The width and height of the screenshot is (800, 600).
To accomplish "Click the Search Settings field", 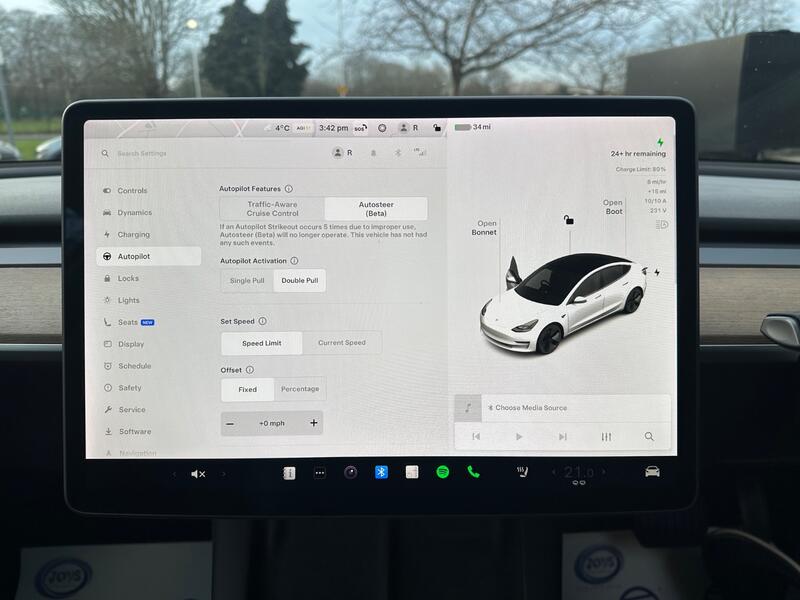I will click(142, 154).
